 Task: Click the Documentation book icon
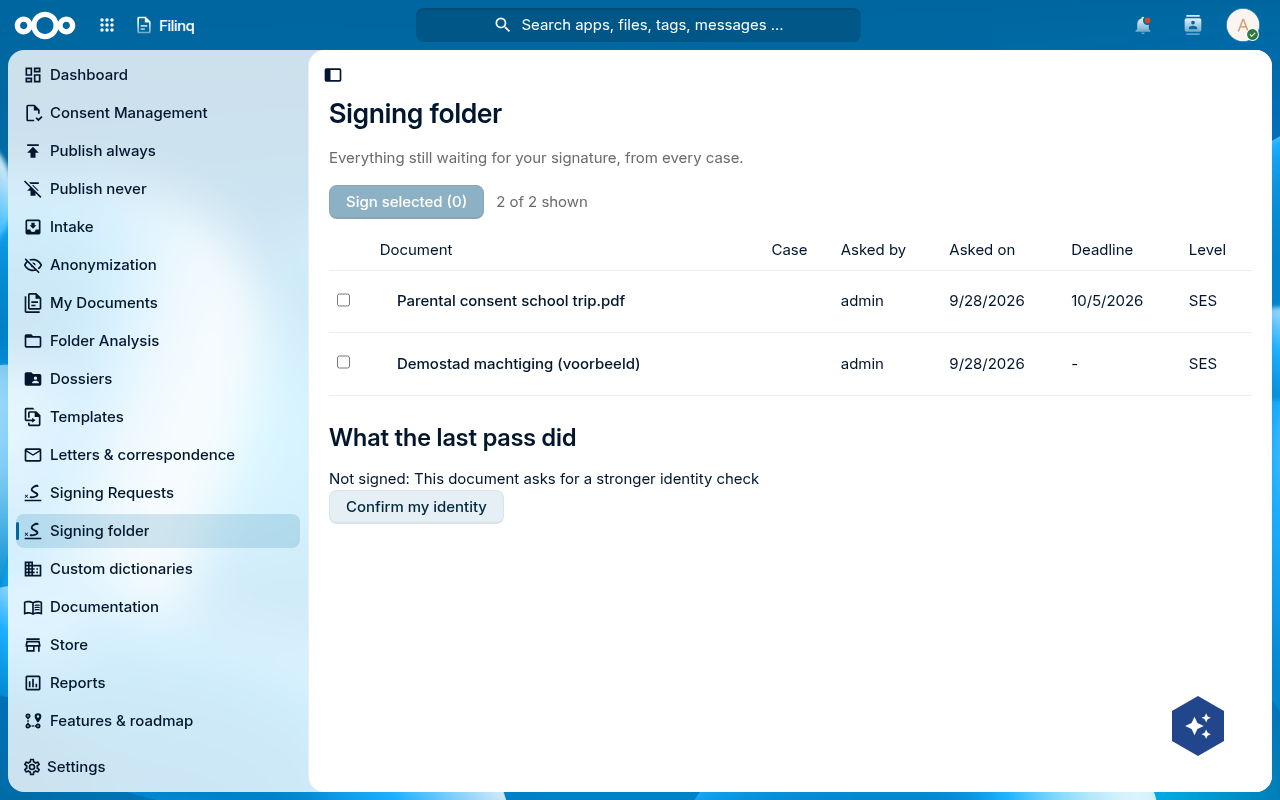coord(33,607)
